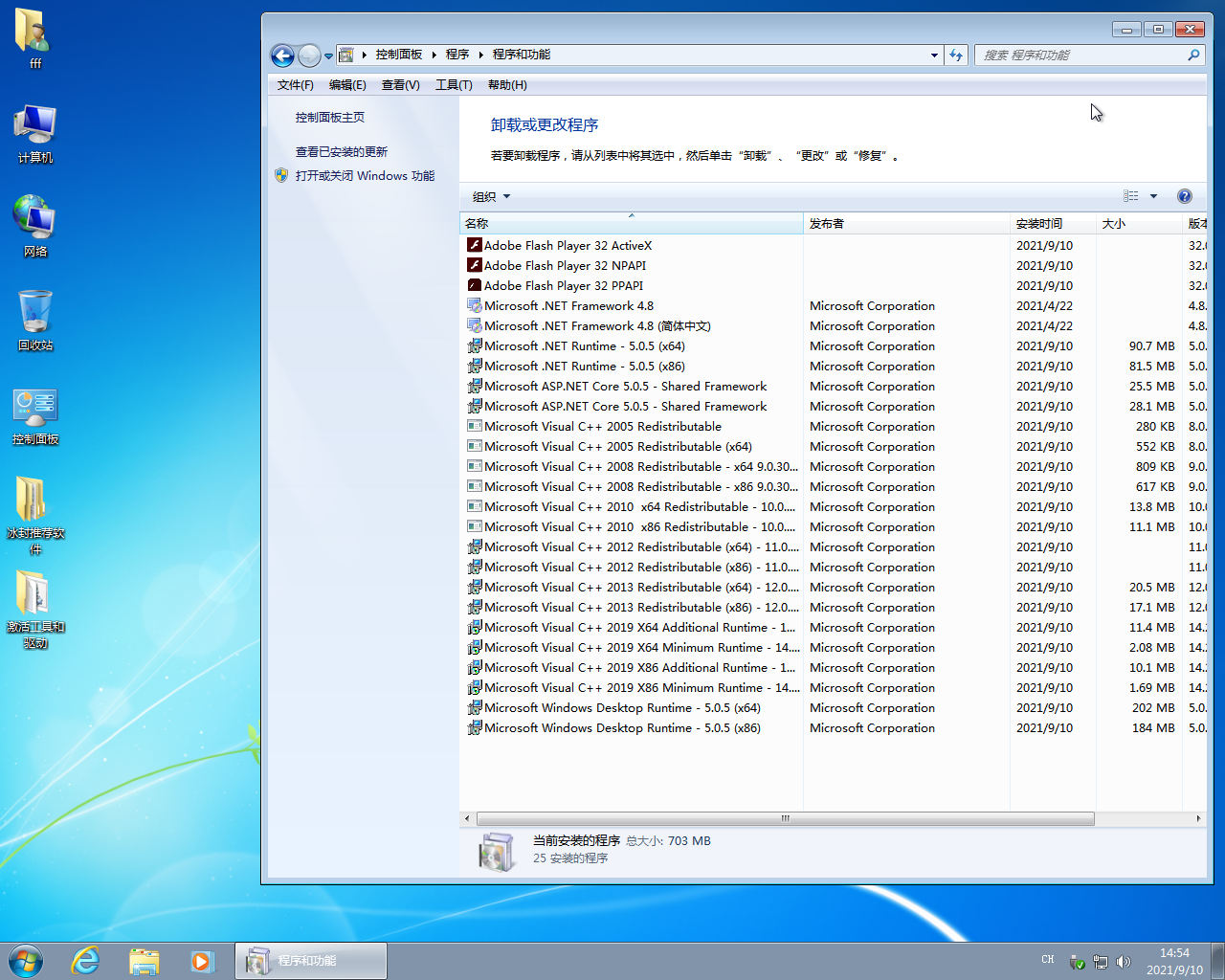Image resolution: width=1225 pixels, height=980 pixels.
Task: Open the 回收站 desktop icon
Action: (34, 321)
